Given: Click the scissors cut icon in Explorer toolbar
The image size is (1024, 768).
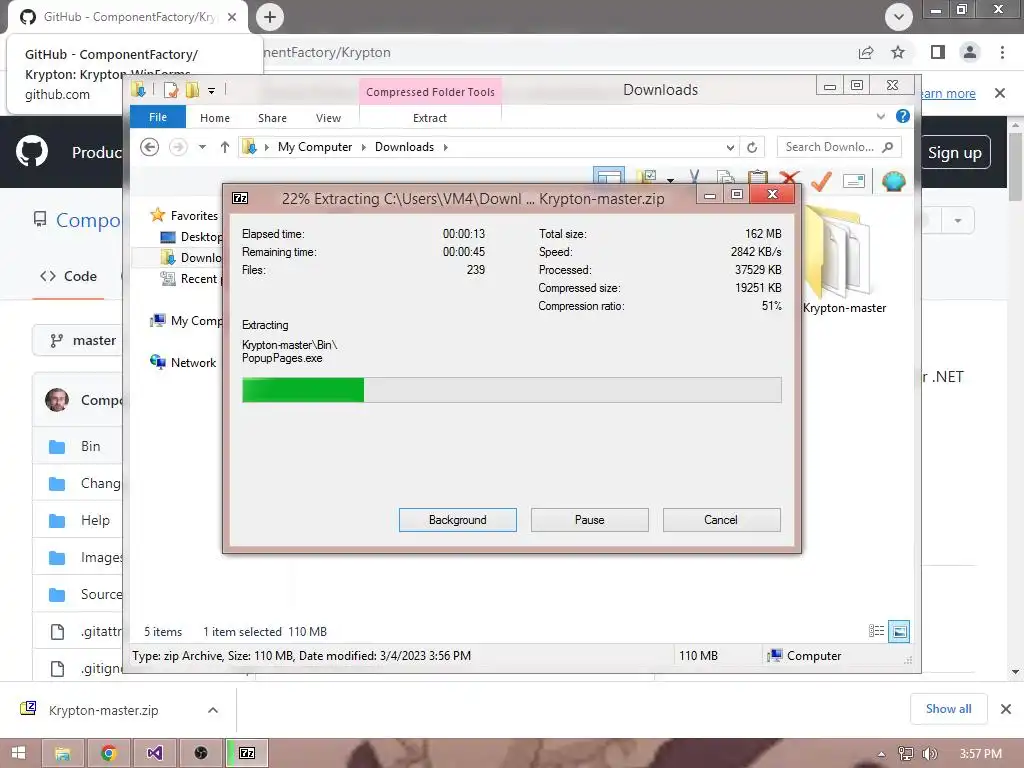Looking at the screenshot, I should pyautogui.click(x=694, y=177).
